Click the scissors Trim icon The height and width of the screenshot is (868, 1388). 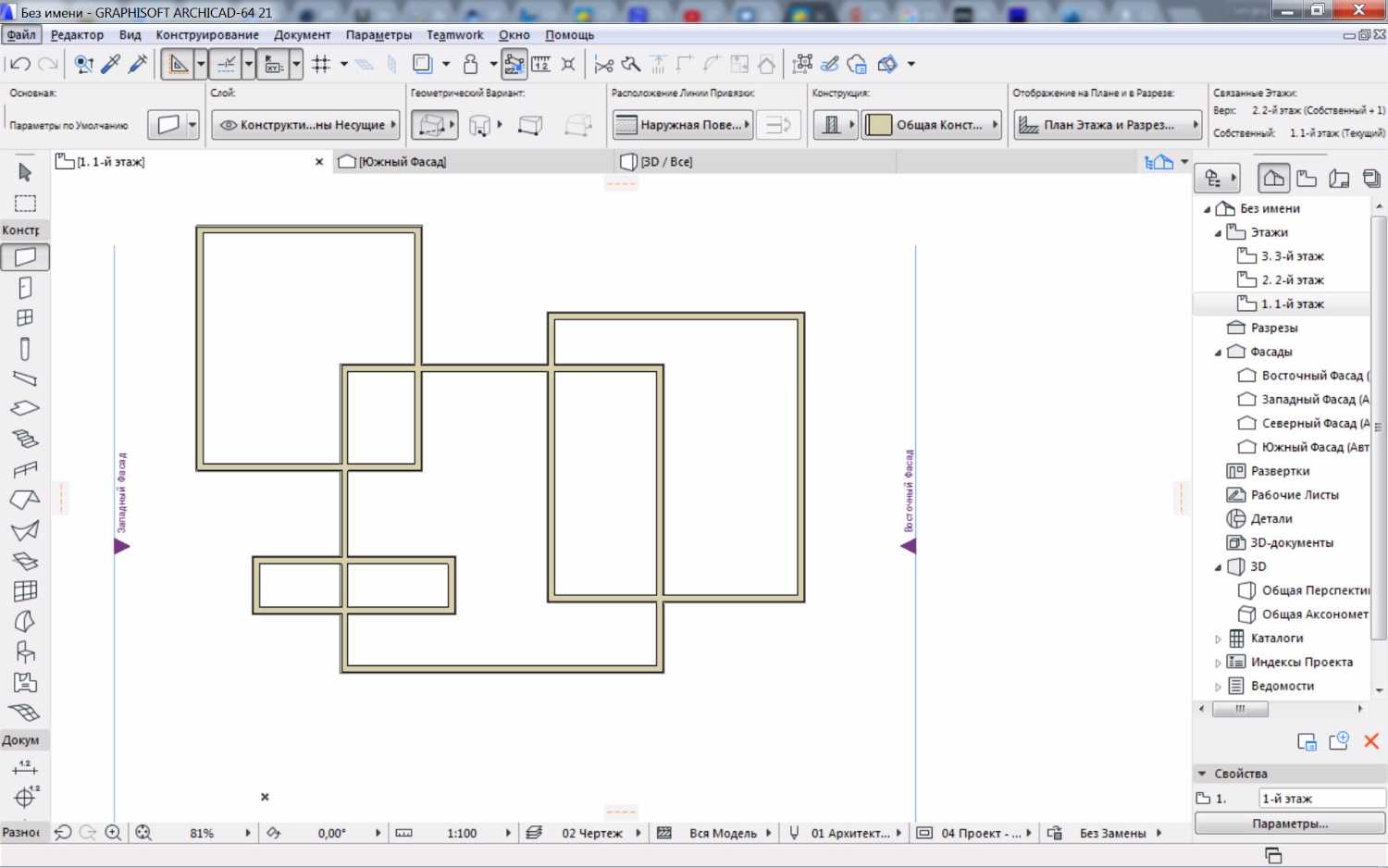click(x=604, y=64)
